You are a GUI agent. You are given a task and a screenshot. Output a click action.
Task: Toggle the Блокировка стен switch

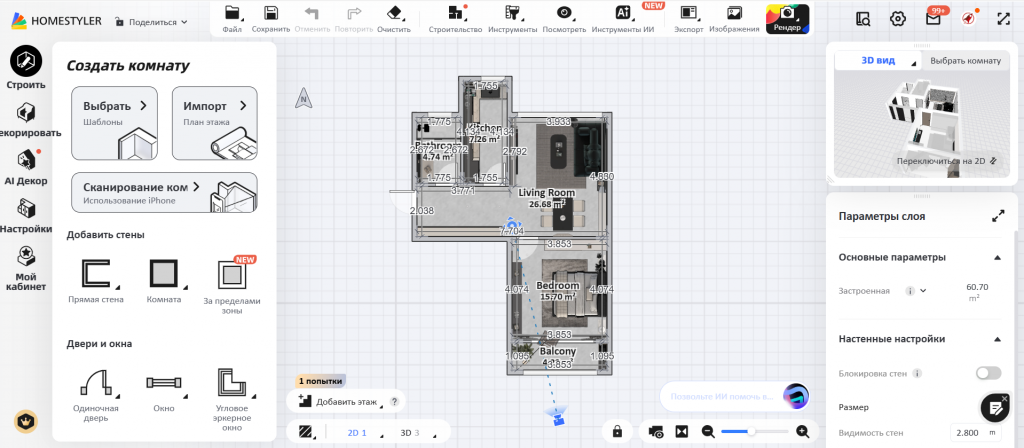pos(988,373)
